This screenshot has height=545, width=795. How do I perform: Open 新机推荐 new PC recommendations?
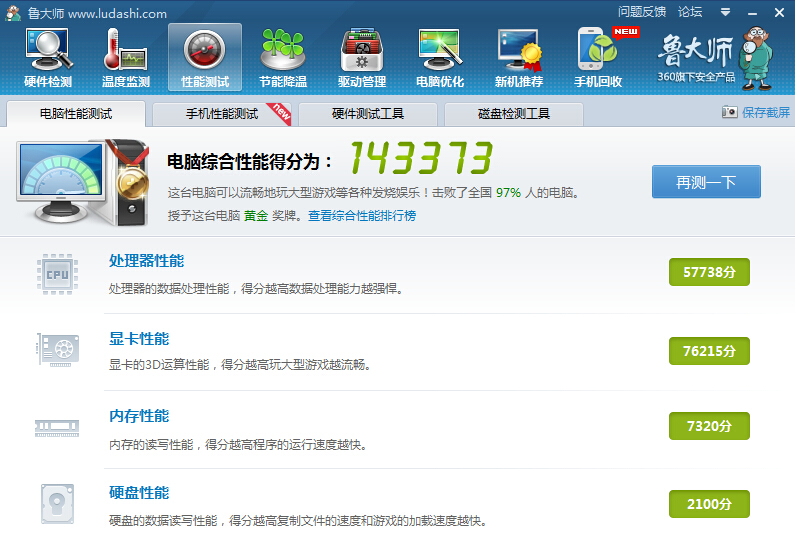(519, 57)
